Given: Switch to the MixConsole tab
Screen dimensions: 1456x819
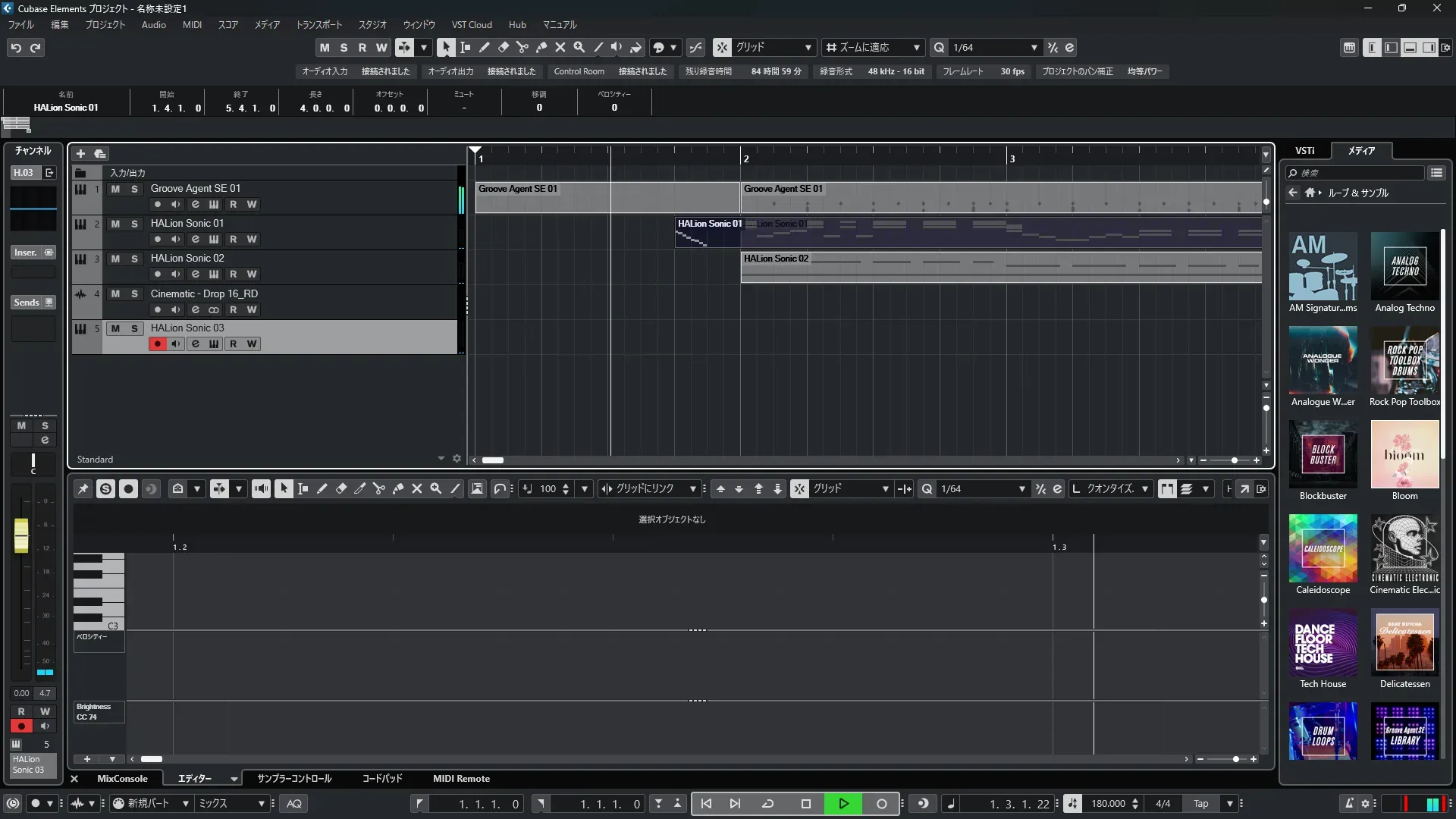Looking at the screenshot, I should pyautogui.click(x=122, y=779).
